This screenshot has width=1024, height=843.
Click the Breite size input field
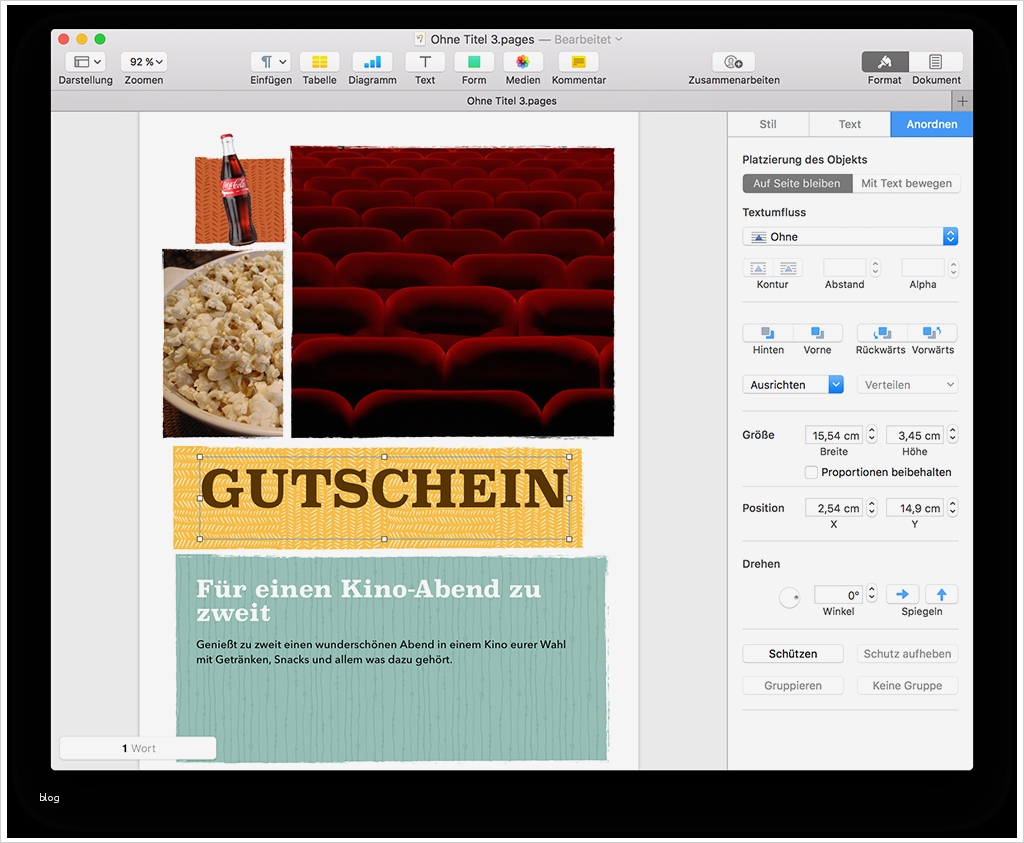pos(833,435)
